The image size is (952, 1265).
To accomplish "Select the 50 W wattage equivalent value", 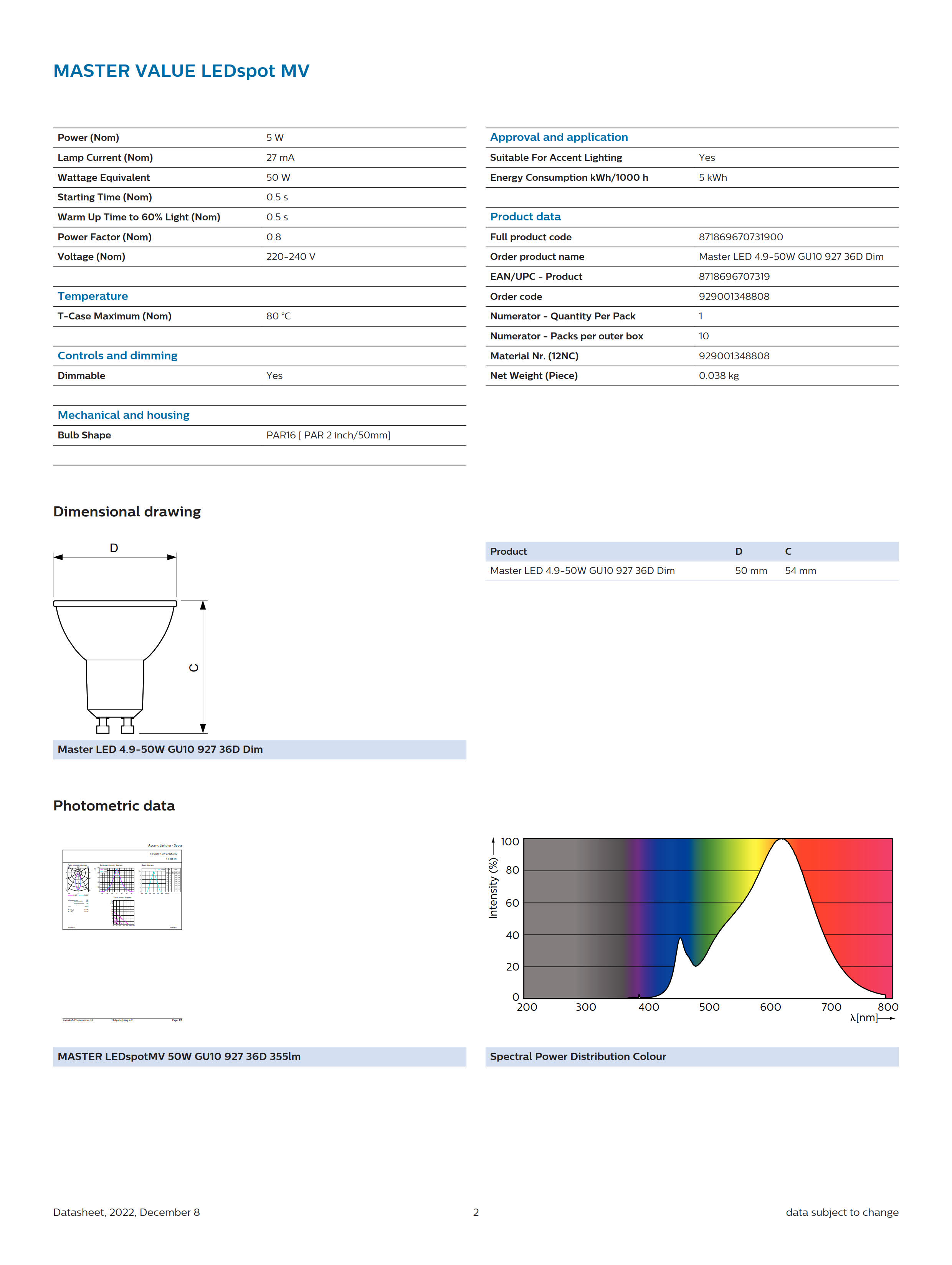I will (x=278, y=177).
